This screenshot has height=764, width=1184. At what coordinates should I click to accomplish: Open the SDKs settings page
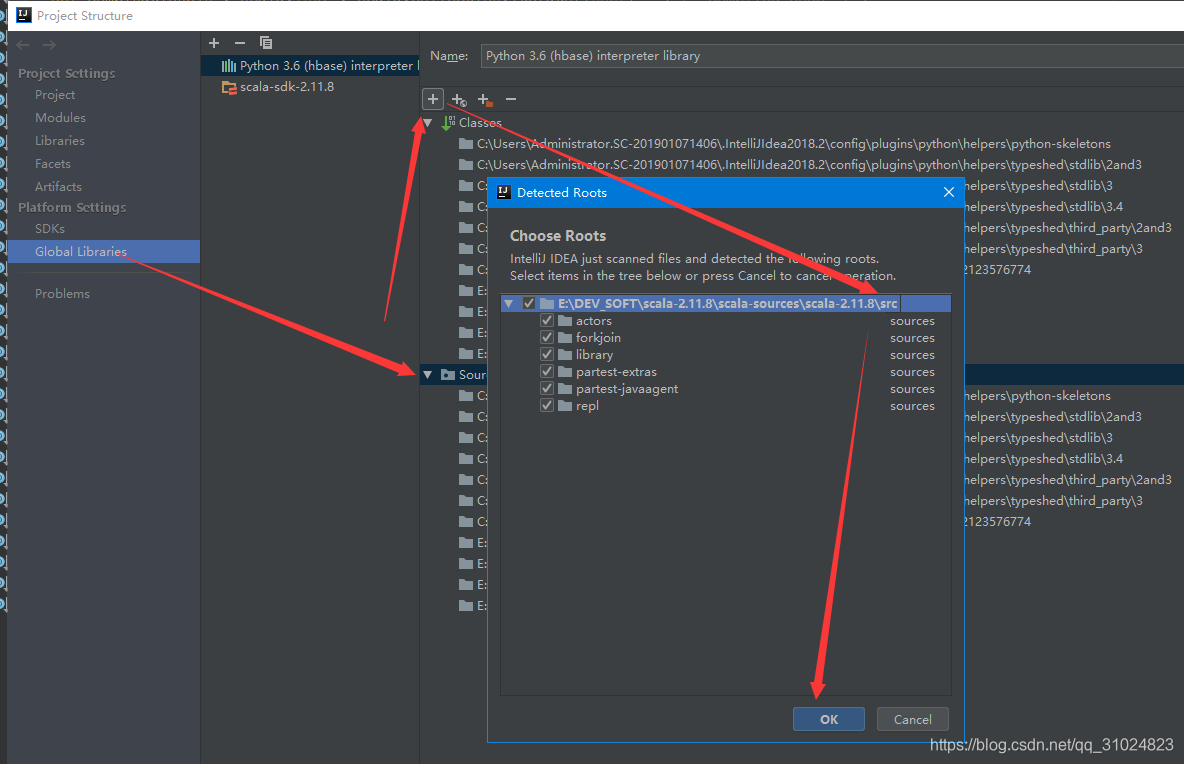click(50, 229)
